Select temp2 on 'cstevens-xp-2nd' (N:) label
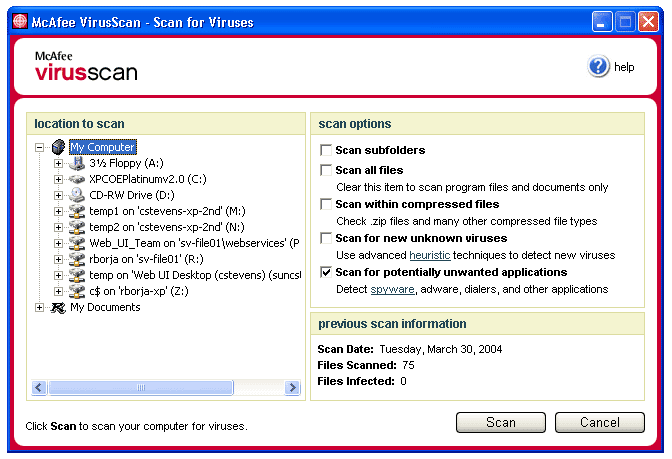 pyautogui.click(x=167, y=227)
